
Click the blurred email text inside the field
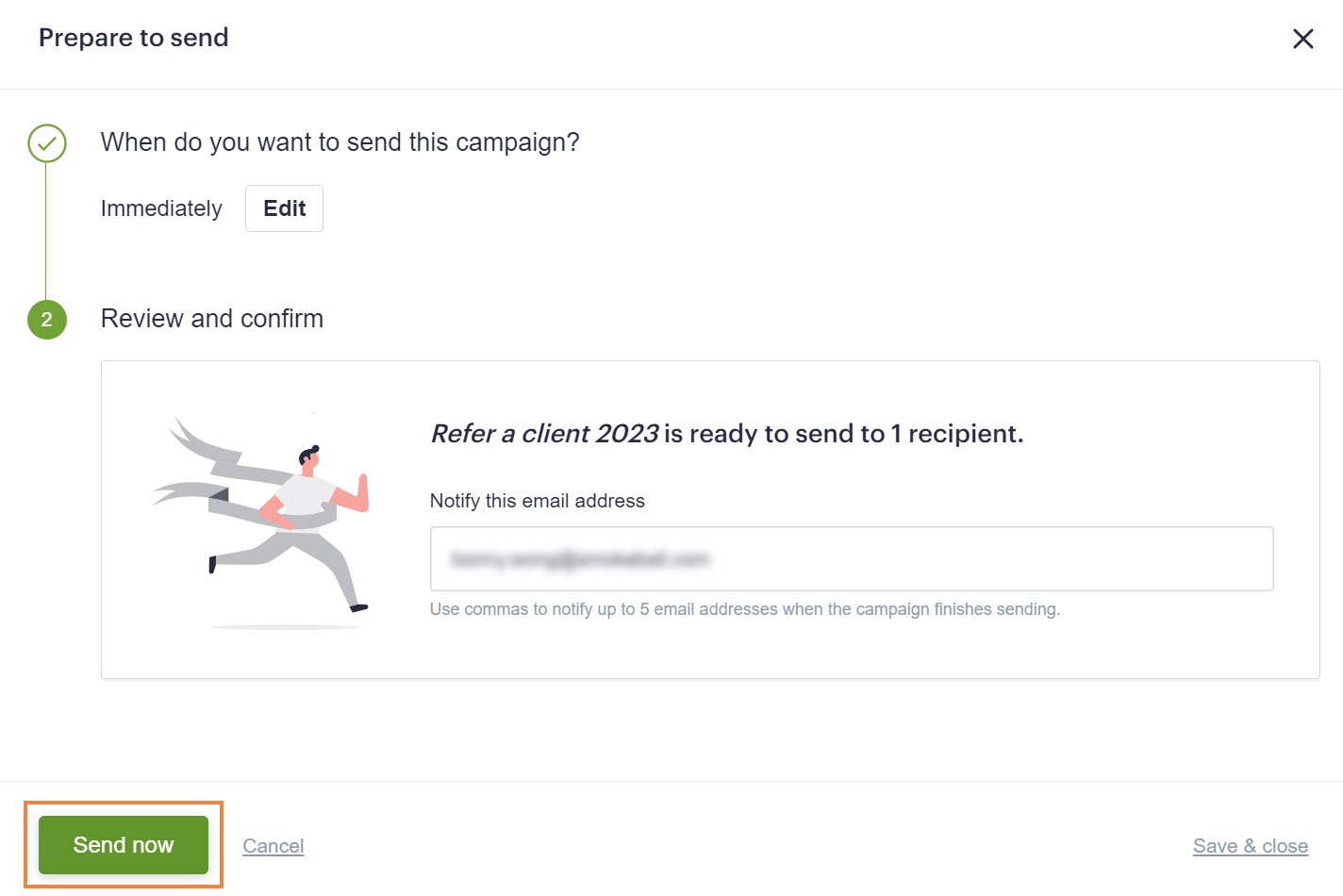click(x=580, y=560)
